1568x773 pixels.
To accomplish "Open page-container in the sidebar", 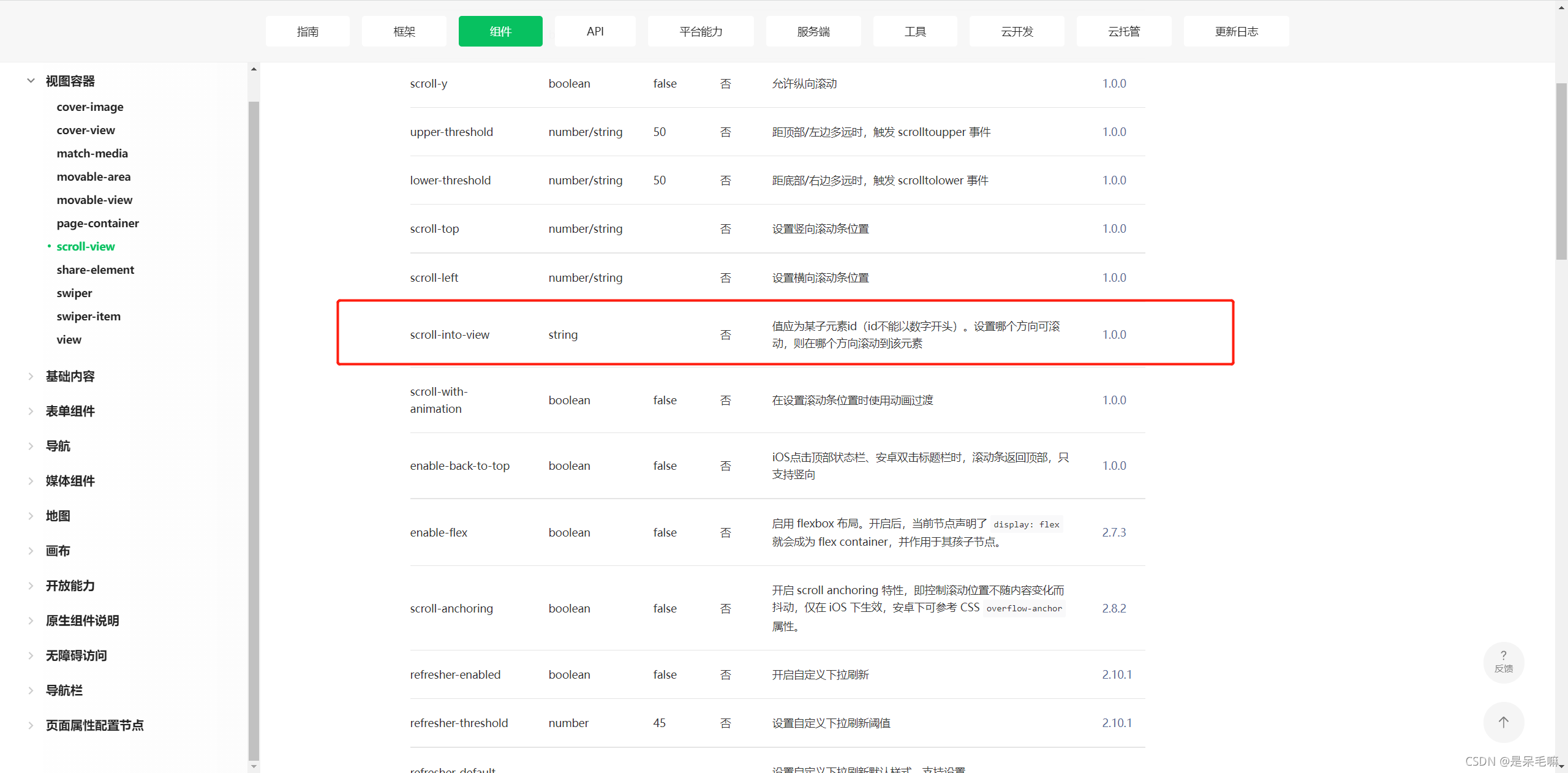I will click(x=97, y=223).
